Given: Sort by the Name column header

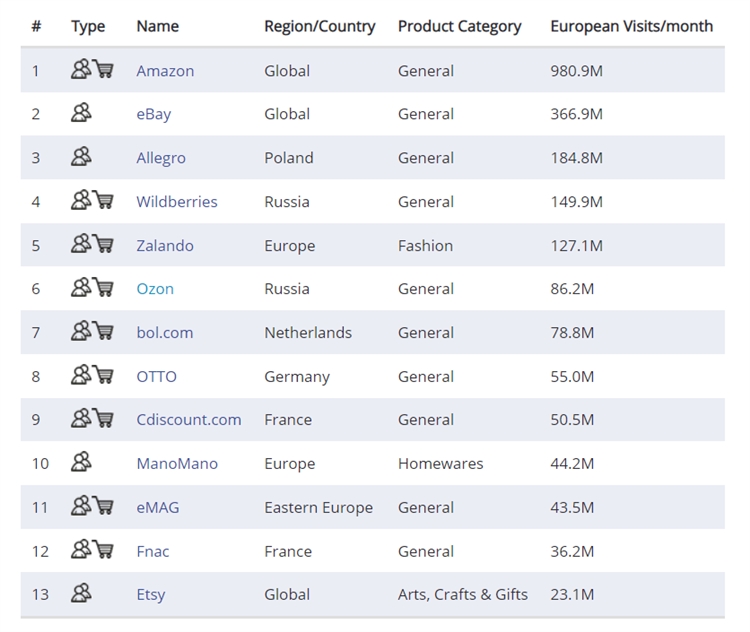Looking at the screenshot, I should pos(155,26).
